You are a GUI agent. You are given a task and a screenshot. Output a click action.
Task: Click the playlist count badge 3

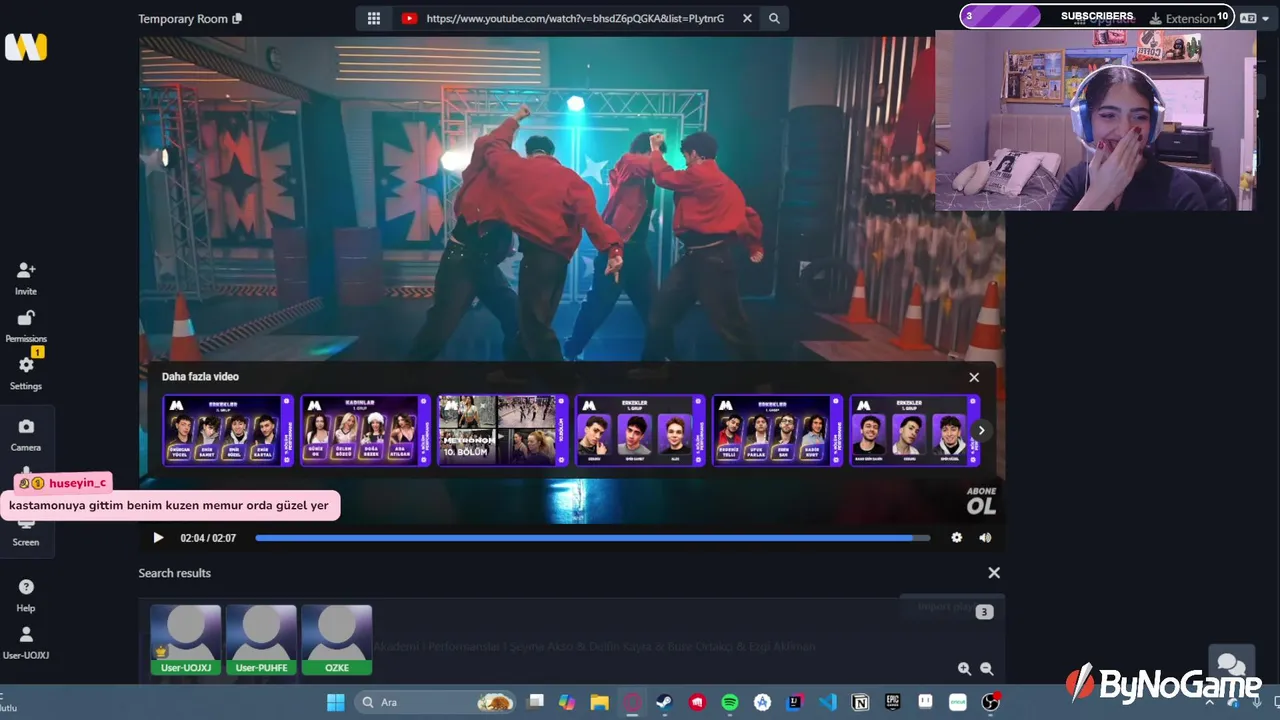(984, 612)
